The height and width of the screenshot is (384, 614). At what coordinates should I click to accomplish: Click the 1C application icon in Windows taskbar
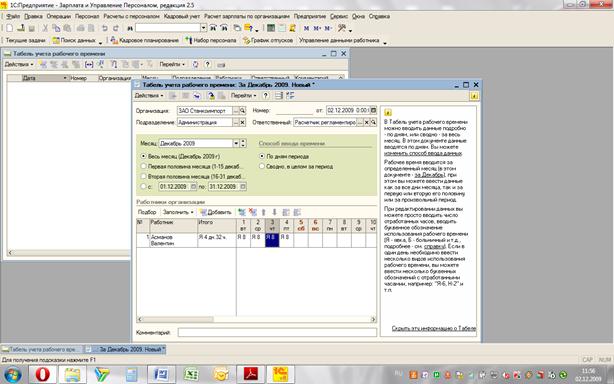point(280,375)
